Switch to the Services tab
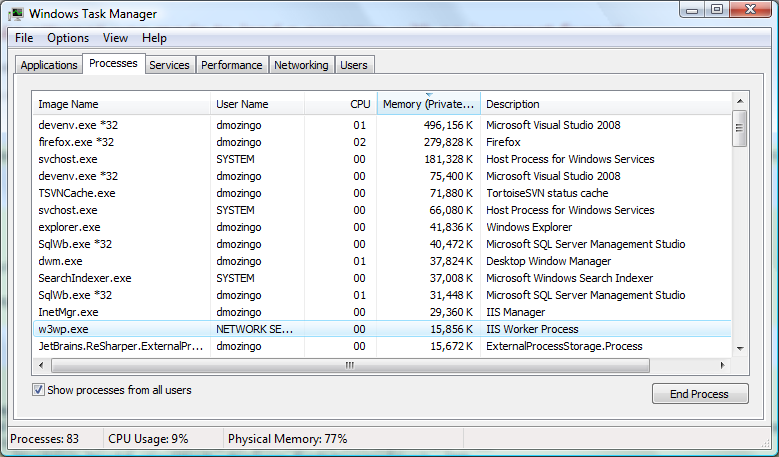The width and height of the screenshot is (779, 457). coord(169,65)
